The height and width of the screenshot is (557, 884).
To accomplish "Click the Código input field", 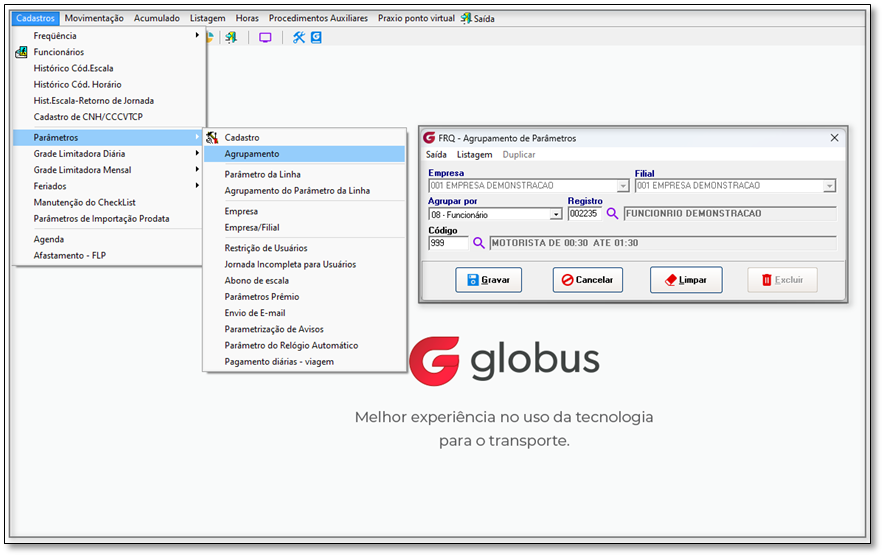I will (x=448, y=243).
